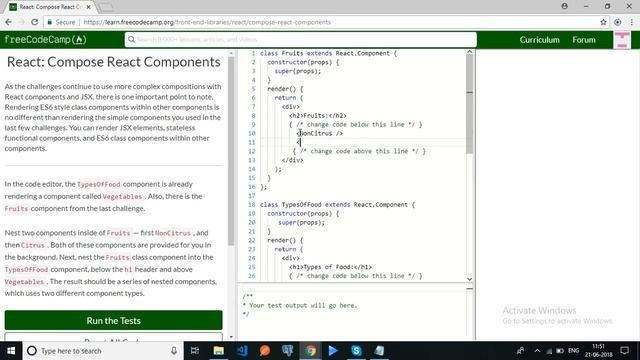640x360 pixels.
Task: Run the Tests
Action: 113,320
